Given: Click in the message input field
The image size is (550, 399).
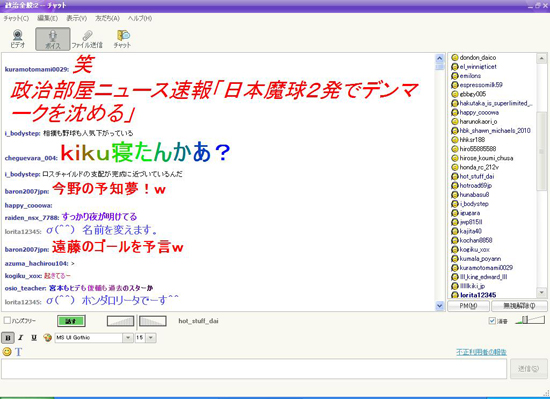Looking at the screenshot, I should pyautogui.click(x=254, y=368).
